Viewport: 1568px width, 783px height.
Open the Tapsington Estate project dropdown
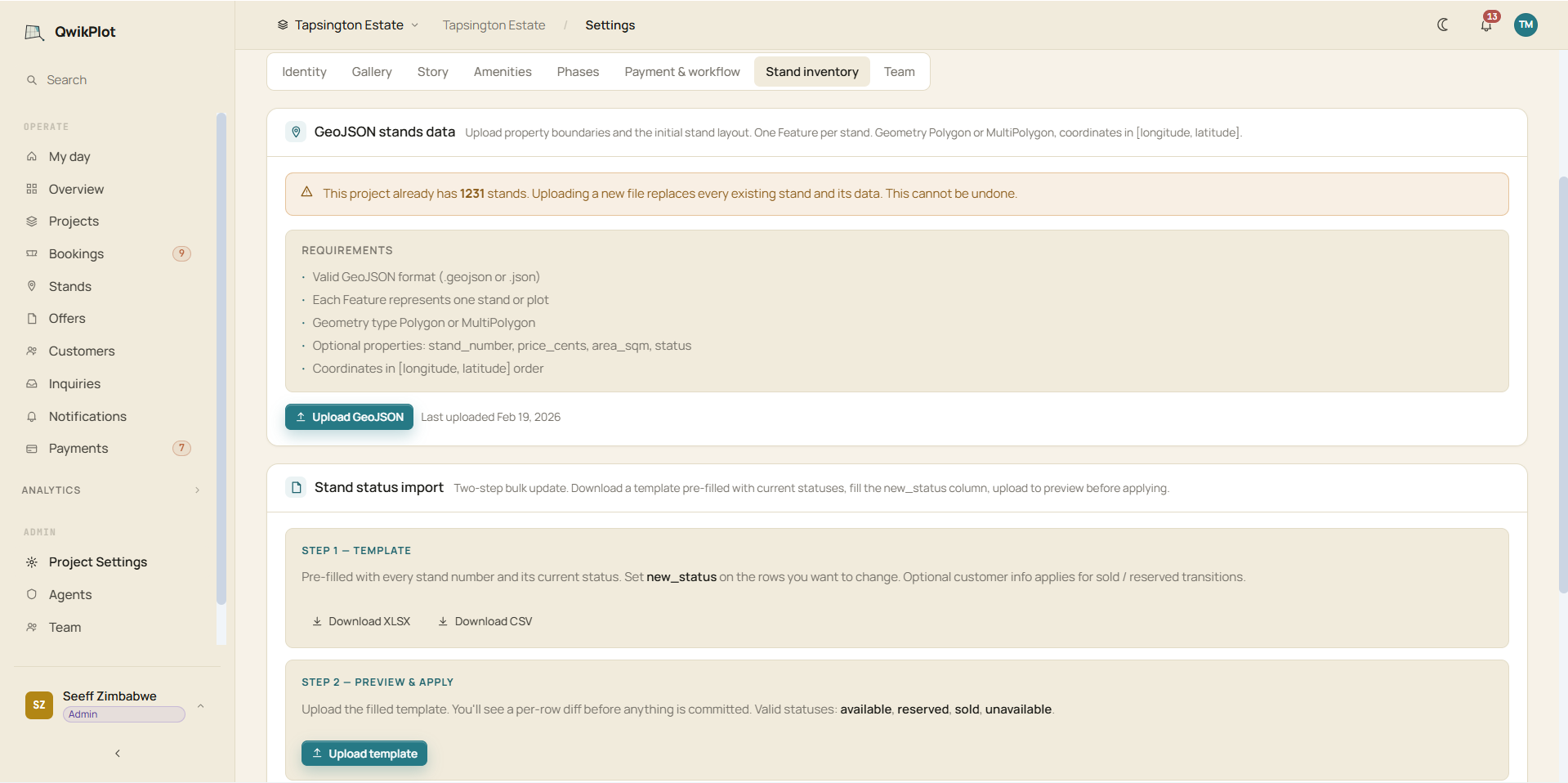tap(348, 25)
